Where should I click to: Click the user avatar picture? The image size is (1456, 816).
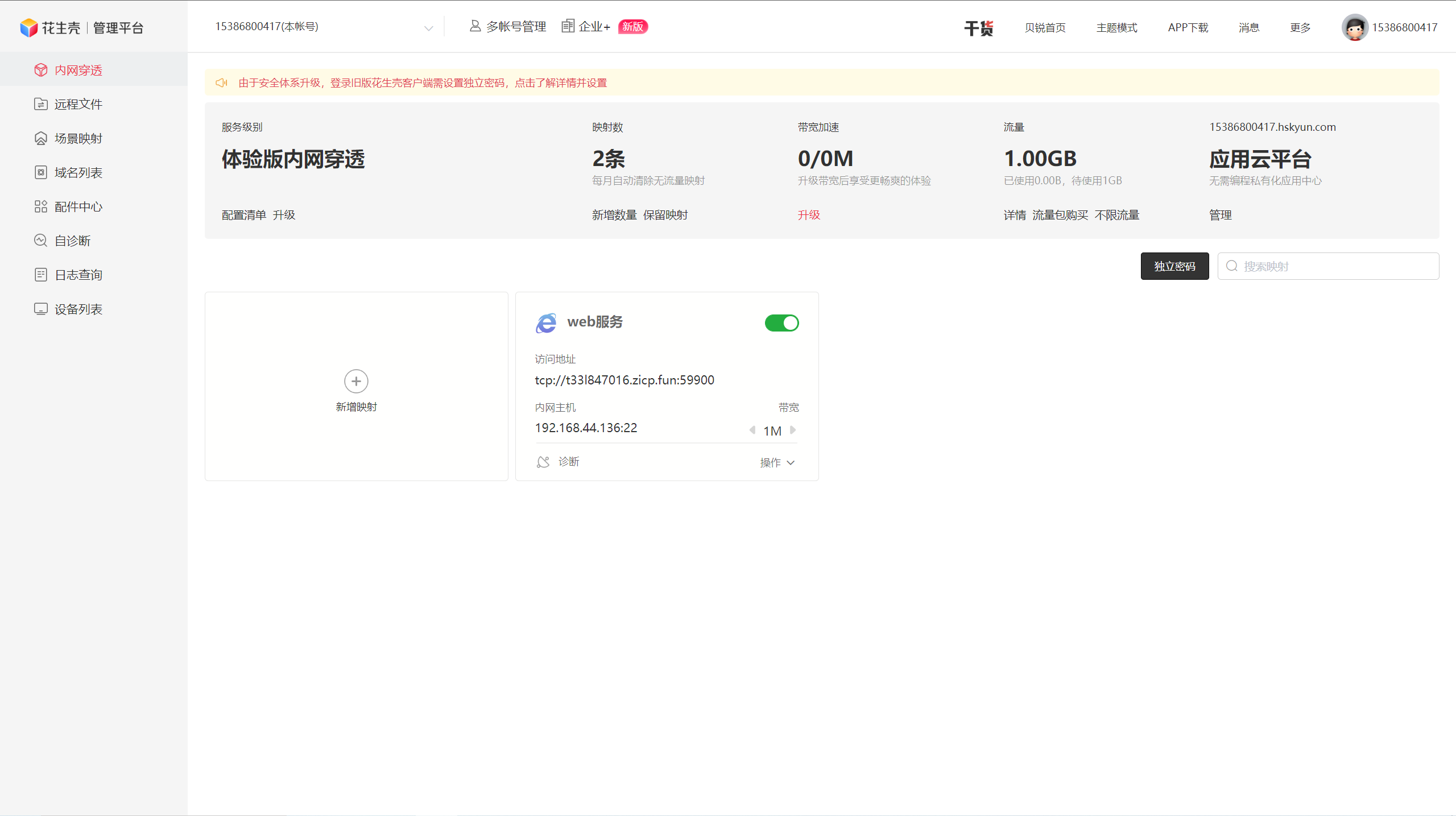coord(1354,27)
